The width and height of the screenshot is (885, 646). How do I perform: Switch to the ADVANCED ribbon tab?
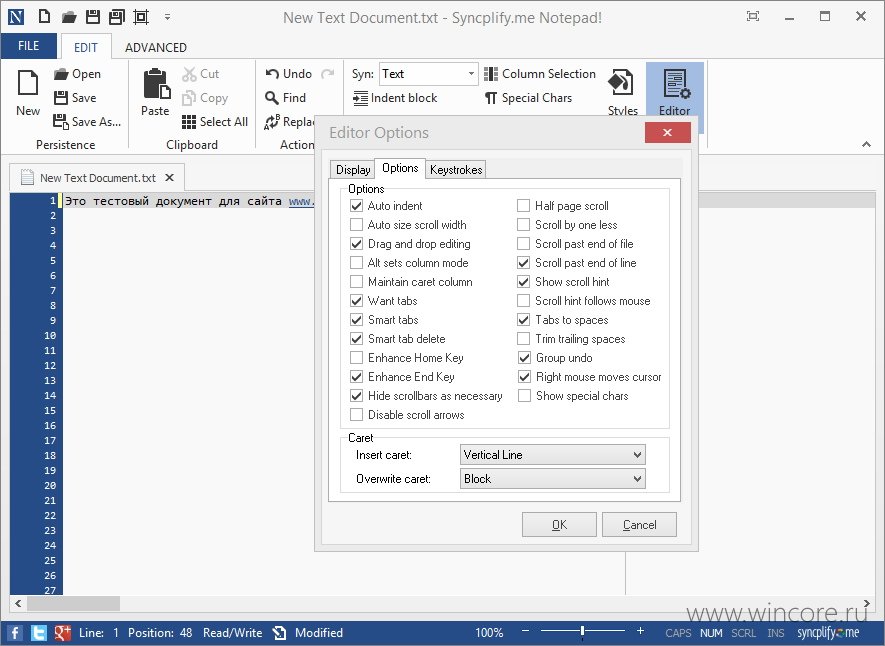(x=156, y=47)
